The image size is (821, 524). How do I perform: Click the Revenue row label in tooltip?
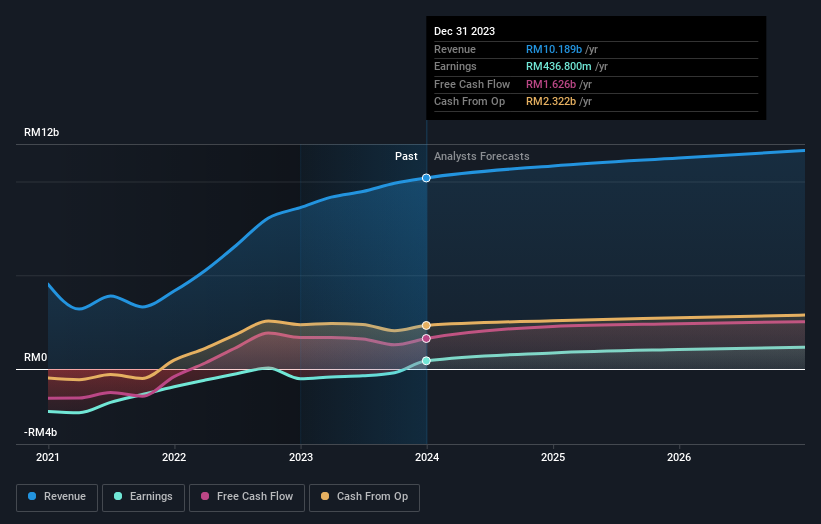coord(455,49)
